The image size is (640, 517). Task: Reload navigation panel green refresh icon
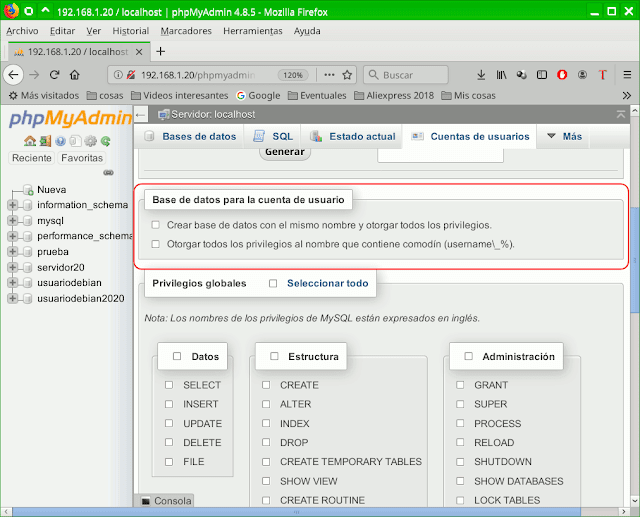[x=106, y=141]
